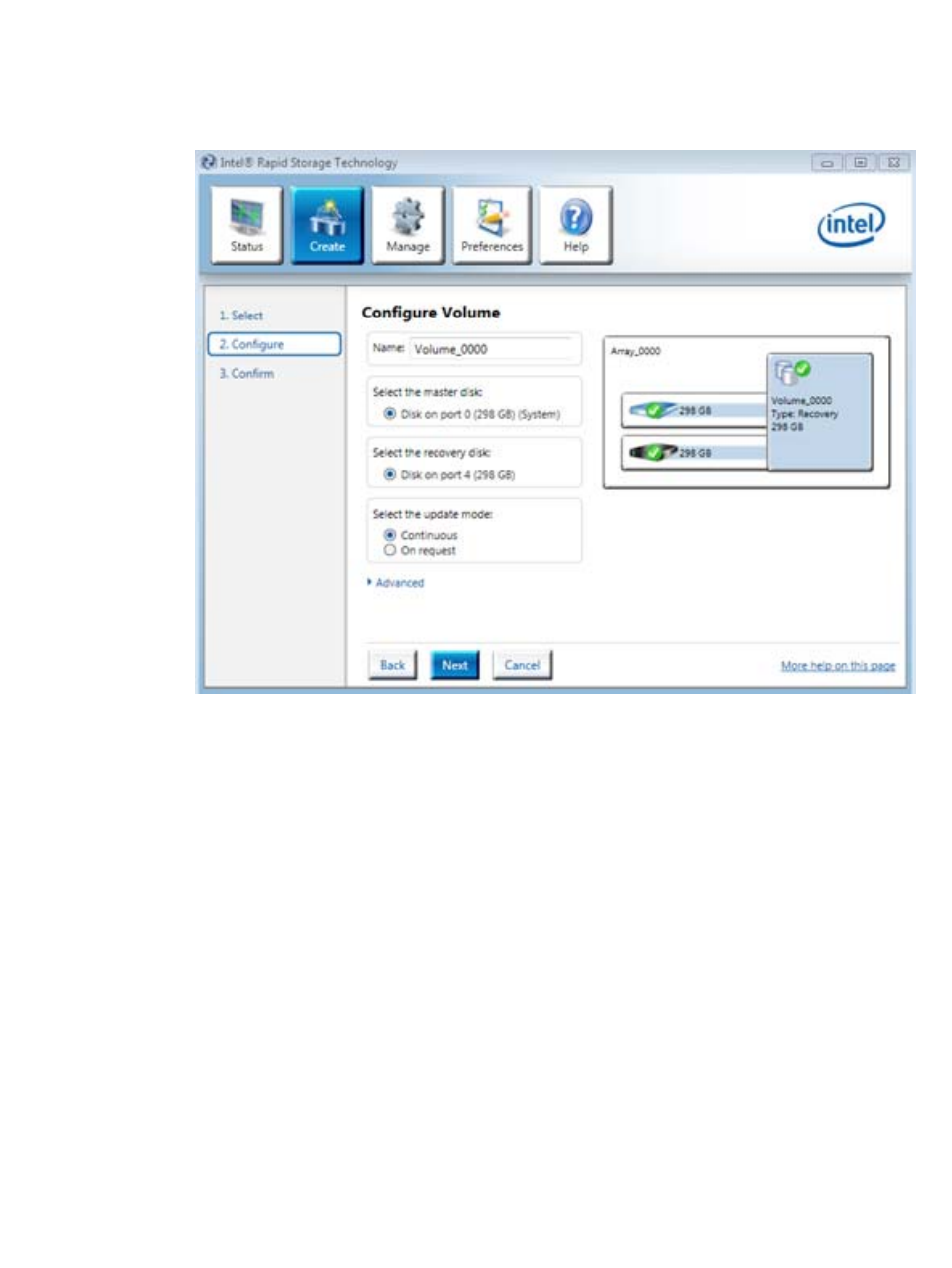Go to step 1. Select
The image size is (952, 1268).
pyautogui.click(x=241, y=316)
